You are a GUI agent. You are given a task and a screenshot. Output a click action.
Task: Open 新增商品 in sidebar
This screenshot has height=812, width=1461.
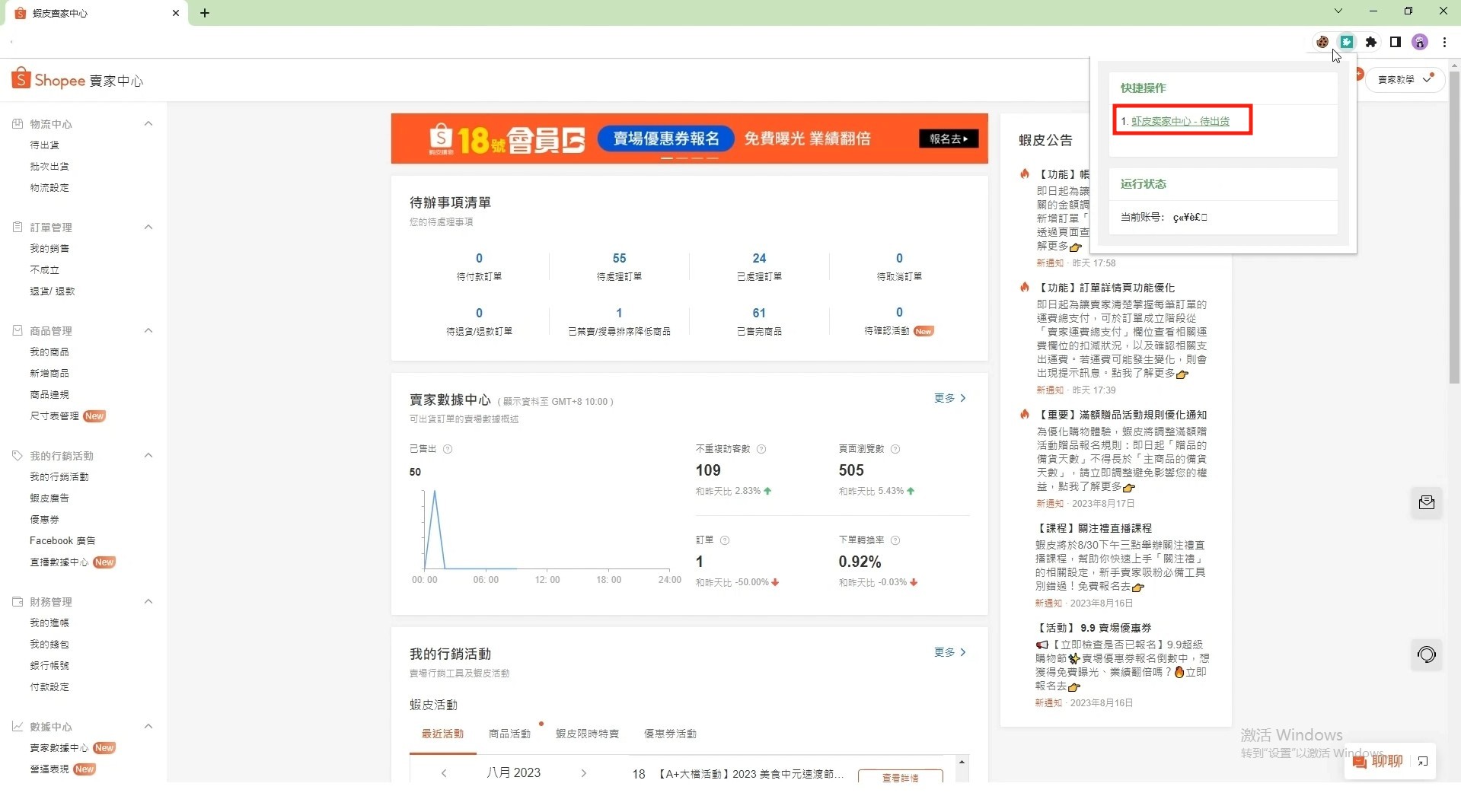(49, 373)
